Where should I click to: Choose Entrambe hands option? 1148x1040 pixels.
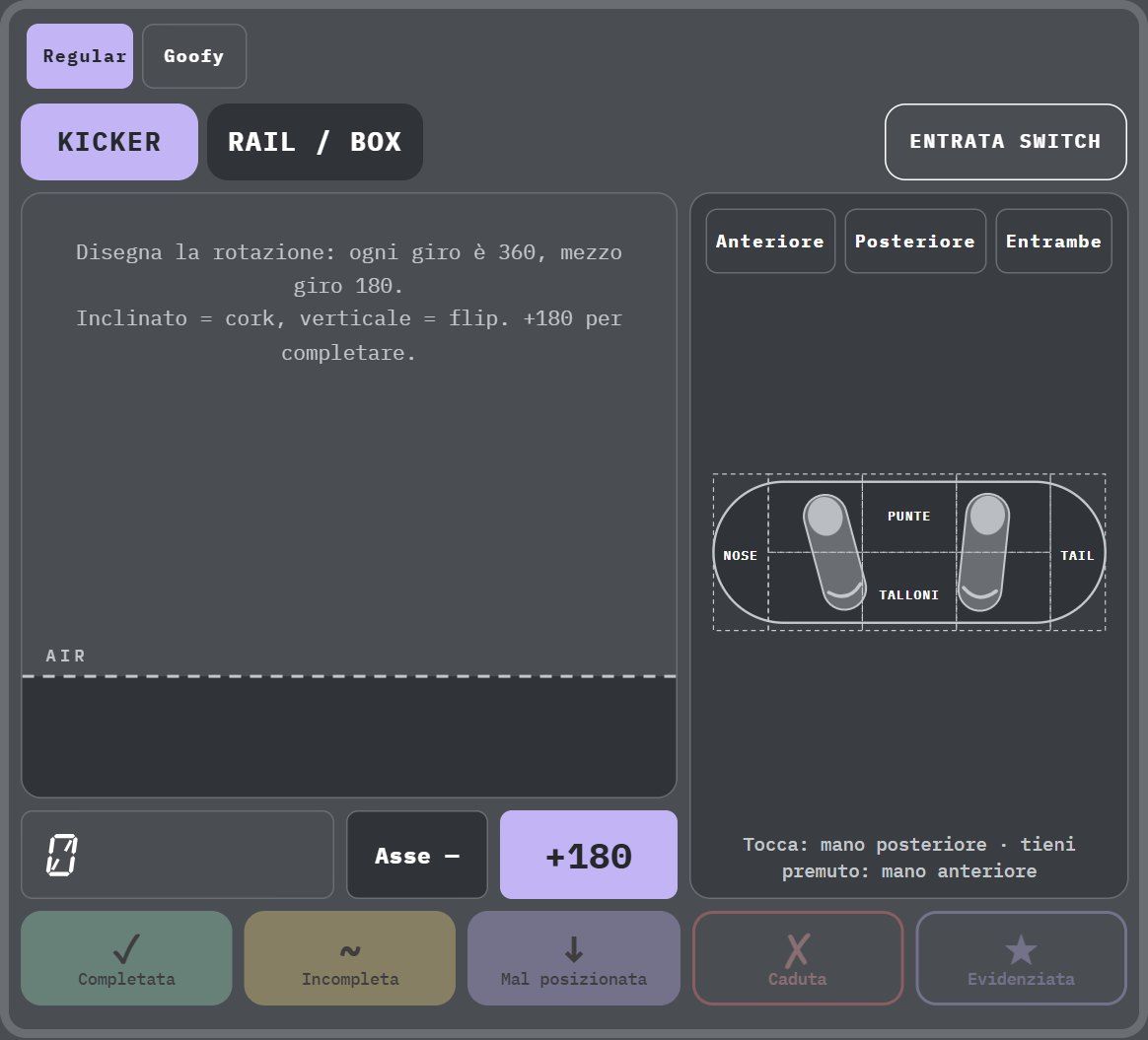click(x=1053, y=241)
